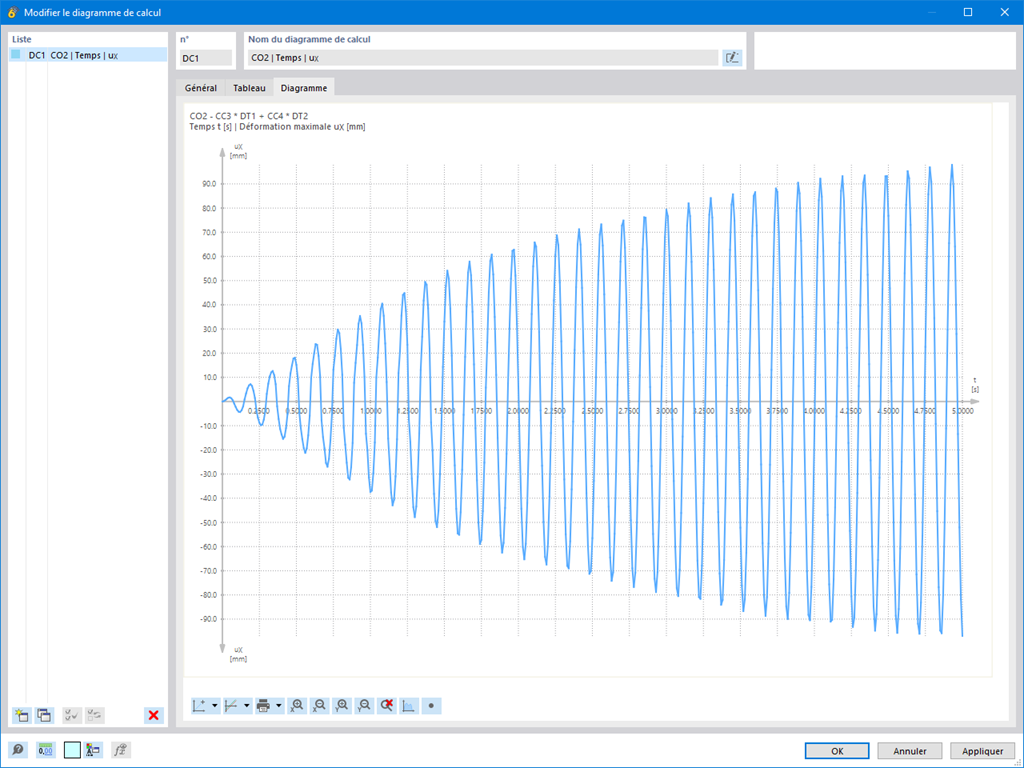
Task: Click subtitle 'Temps t [s] | Déformation maximale uX [mm]'
Action: pyautogui.click(x=278, y=127)
